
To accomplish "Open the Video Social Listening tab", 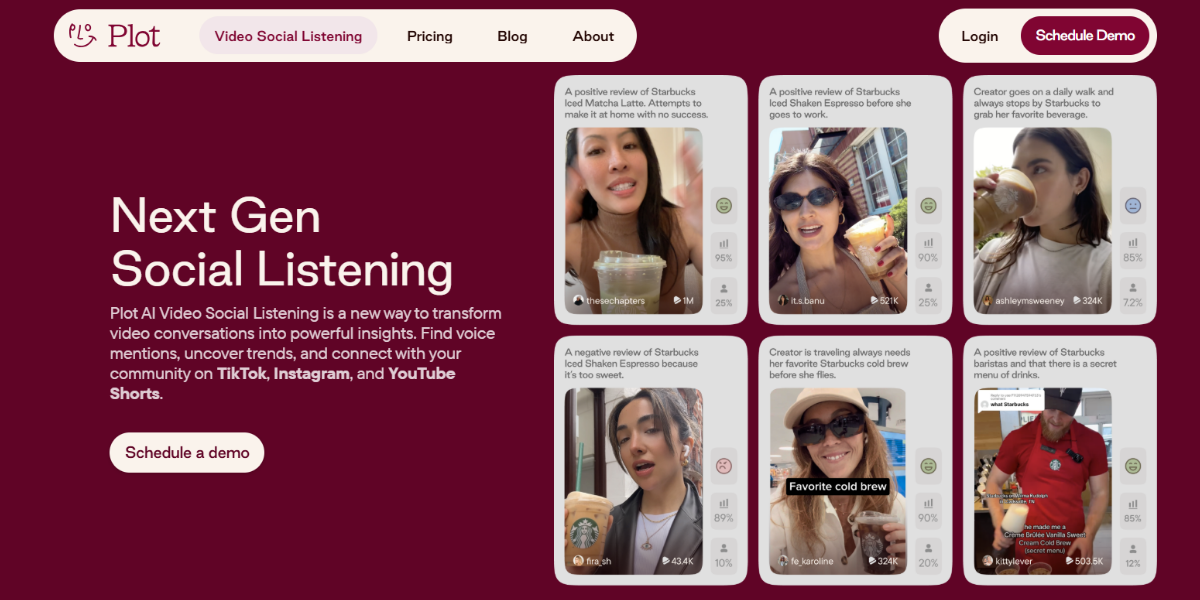I will coord(288,36).
